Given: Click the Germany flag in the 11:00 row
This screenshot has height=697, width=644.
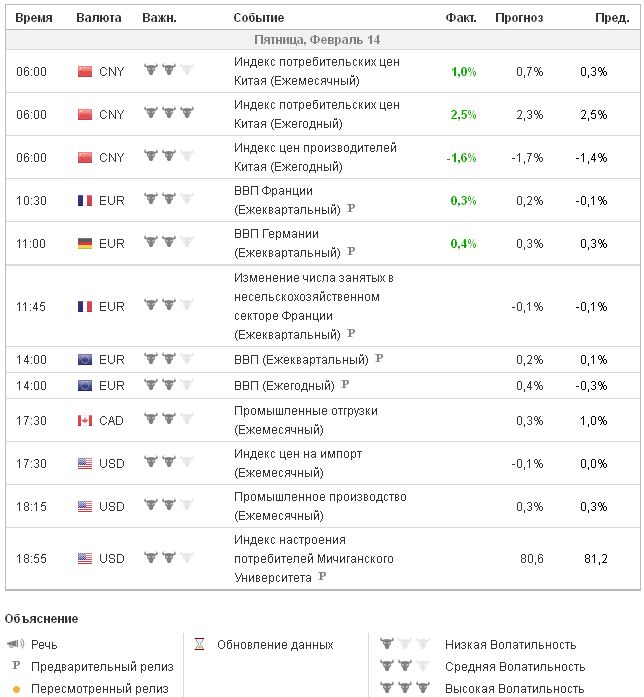Looking at the screenshot, I should point(85,243).
